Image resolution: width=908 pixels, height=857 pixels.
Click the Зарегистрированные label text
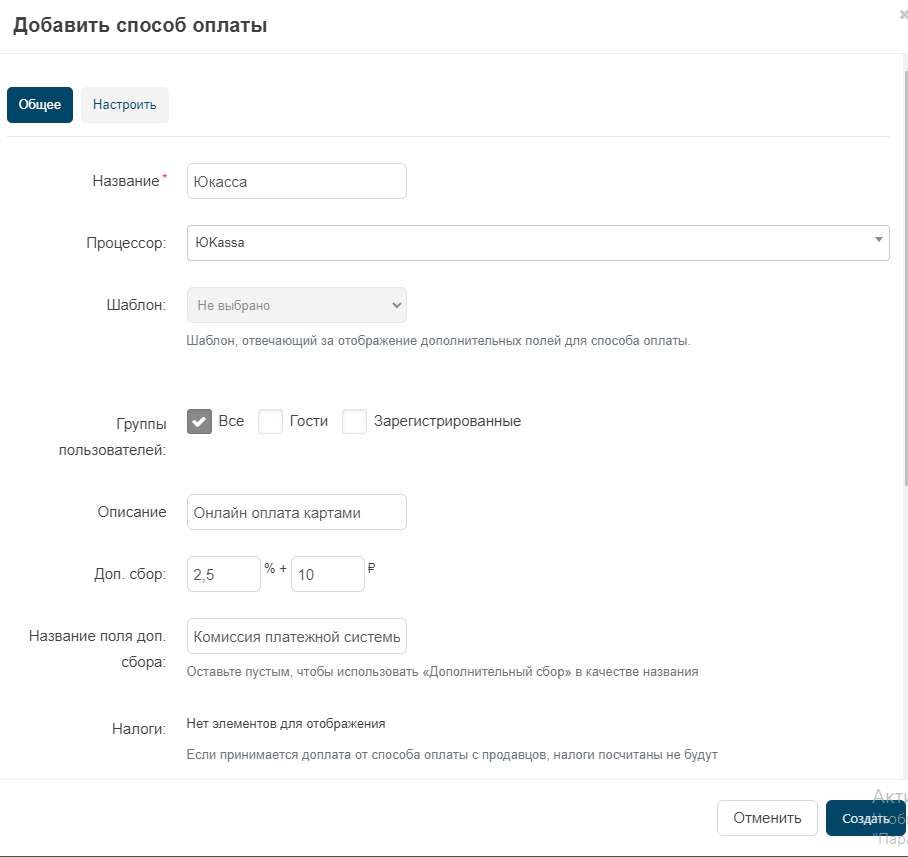click(448, 421)
